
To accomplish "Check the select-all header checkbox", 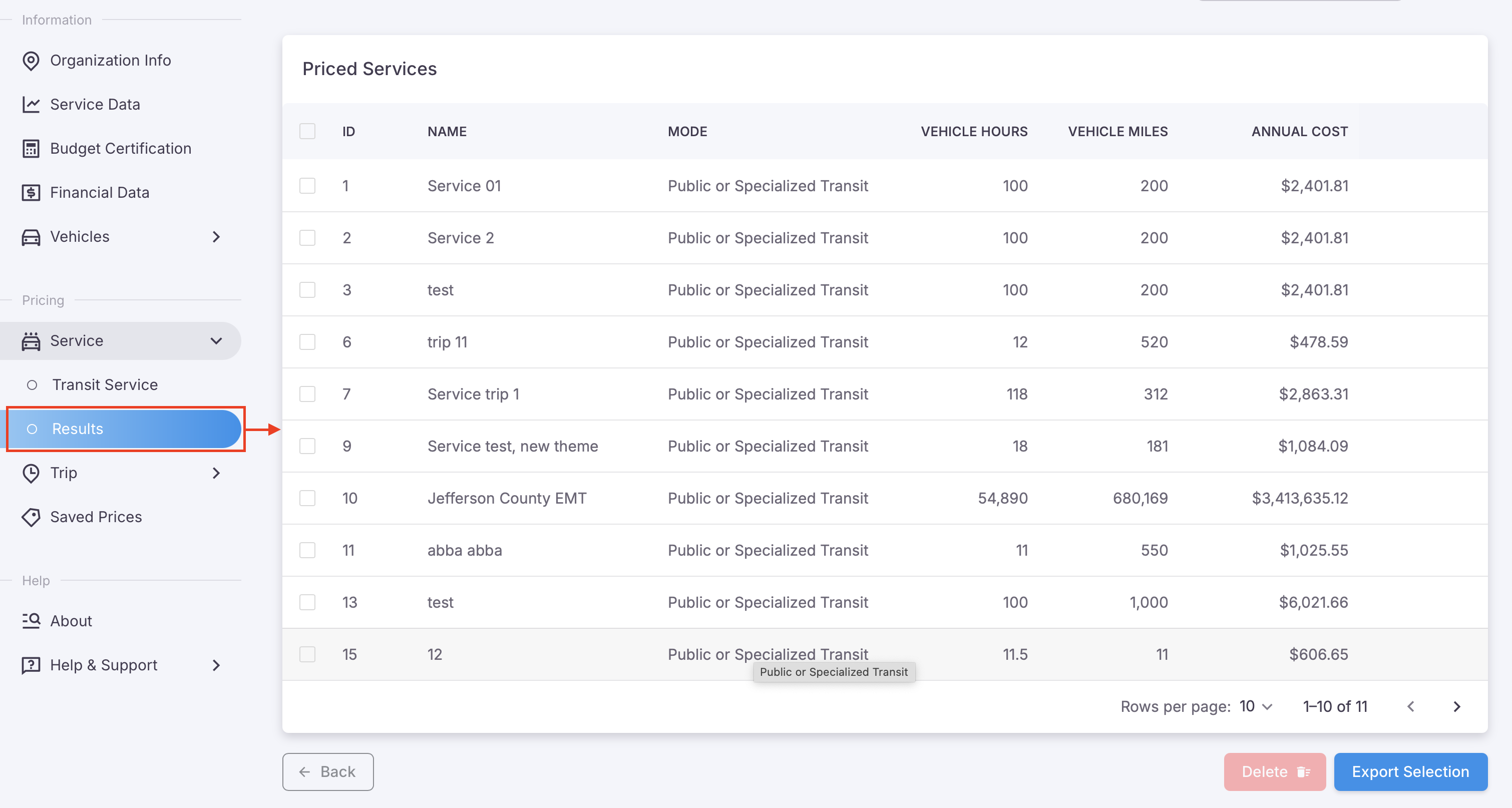I will pyautogui.click(x=307, y=132).
